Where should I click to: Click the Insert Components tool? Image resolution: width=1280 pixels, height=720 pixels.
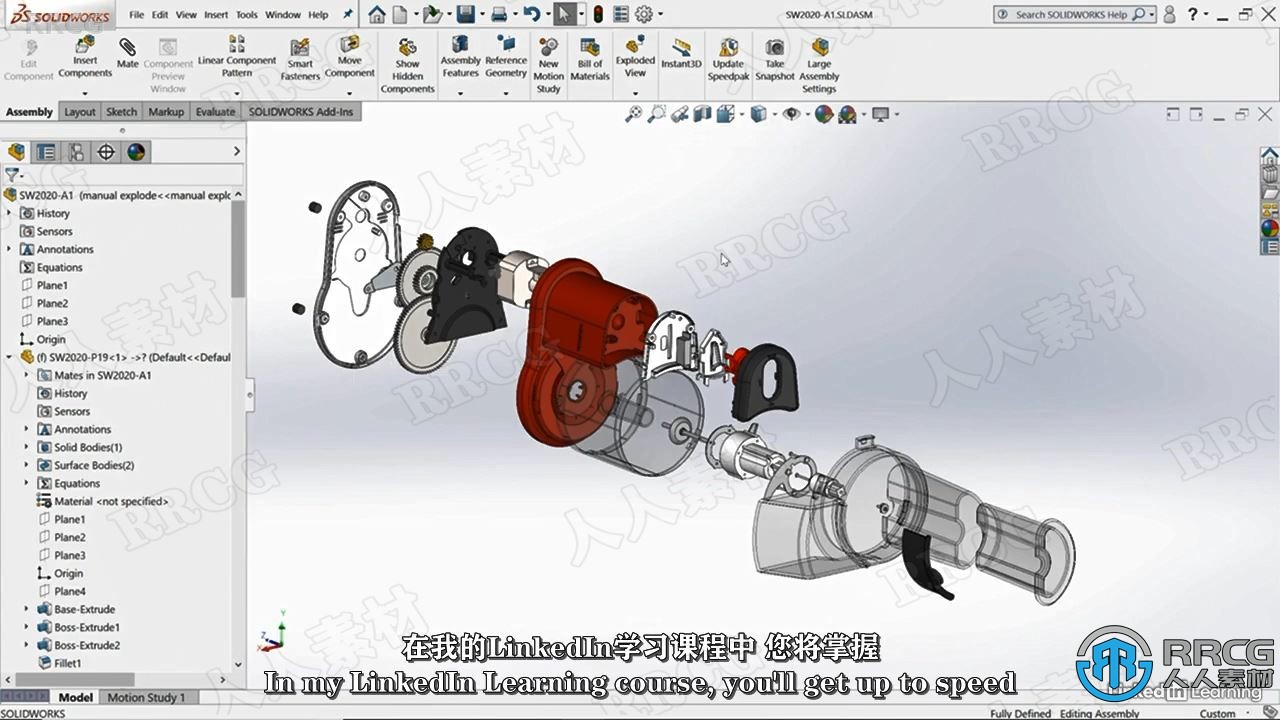coord(85,56)
